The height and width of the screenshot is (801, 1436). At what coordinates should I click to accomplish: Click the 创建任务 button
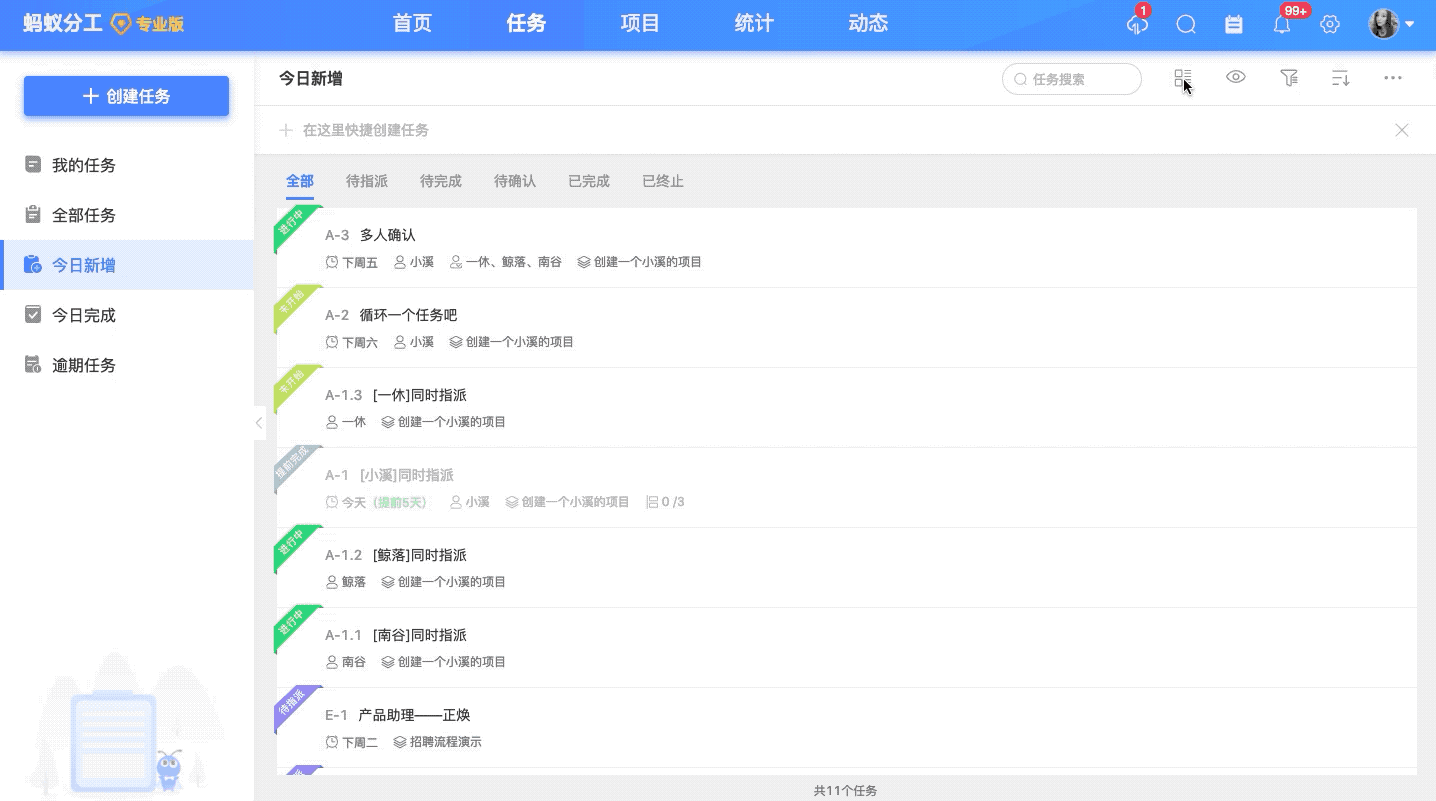pos(126,96)
